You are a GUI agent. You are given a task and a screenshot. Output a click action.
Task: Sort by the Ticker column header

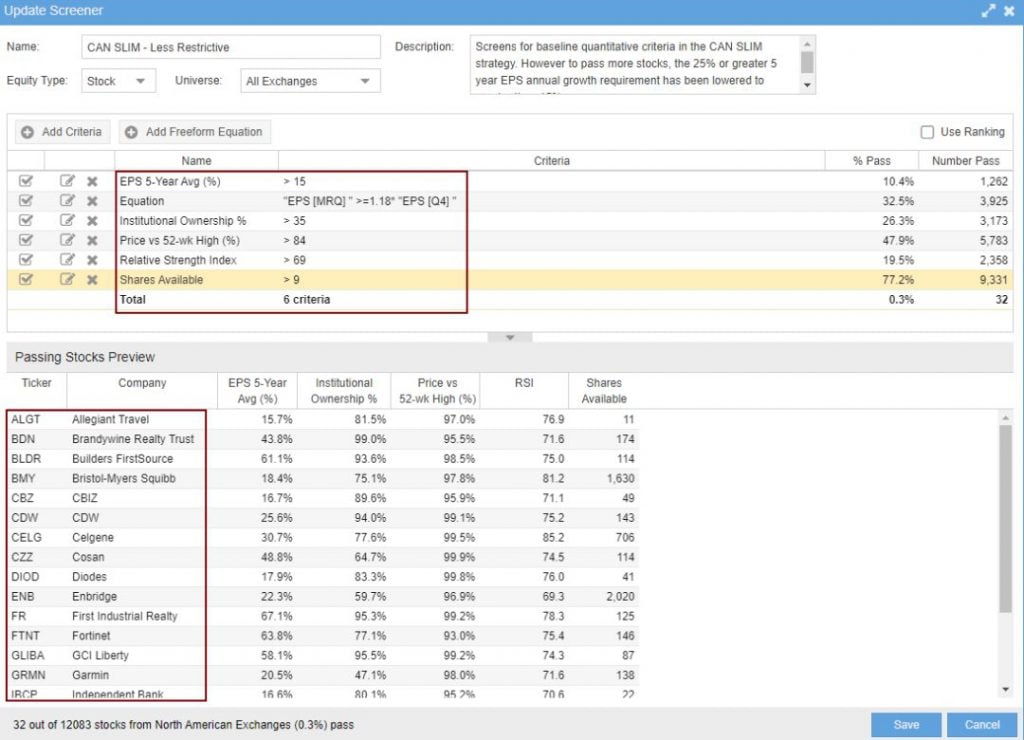pos(37,390)
